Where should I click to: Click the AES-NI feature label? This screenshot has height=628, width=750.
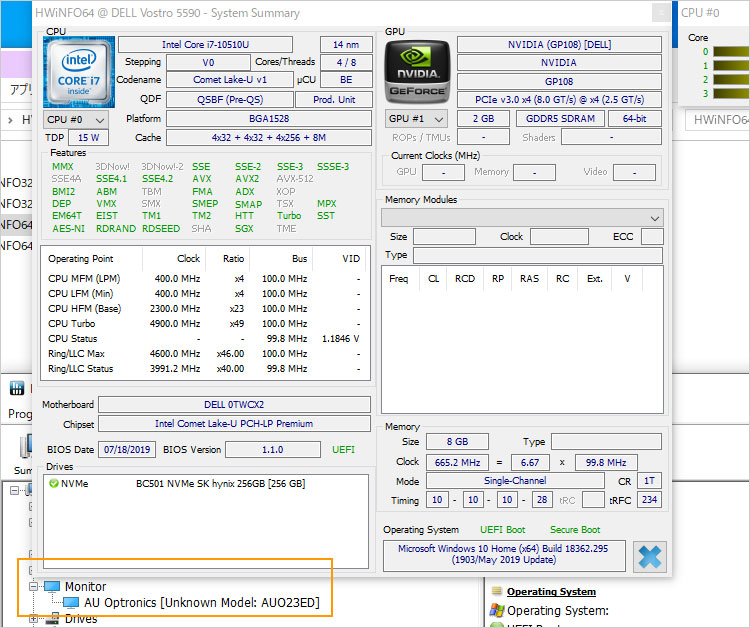pyautogui.click(x=68, y=229)
